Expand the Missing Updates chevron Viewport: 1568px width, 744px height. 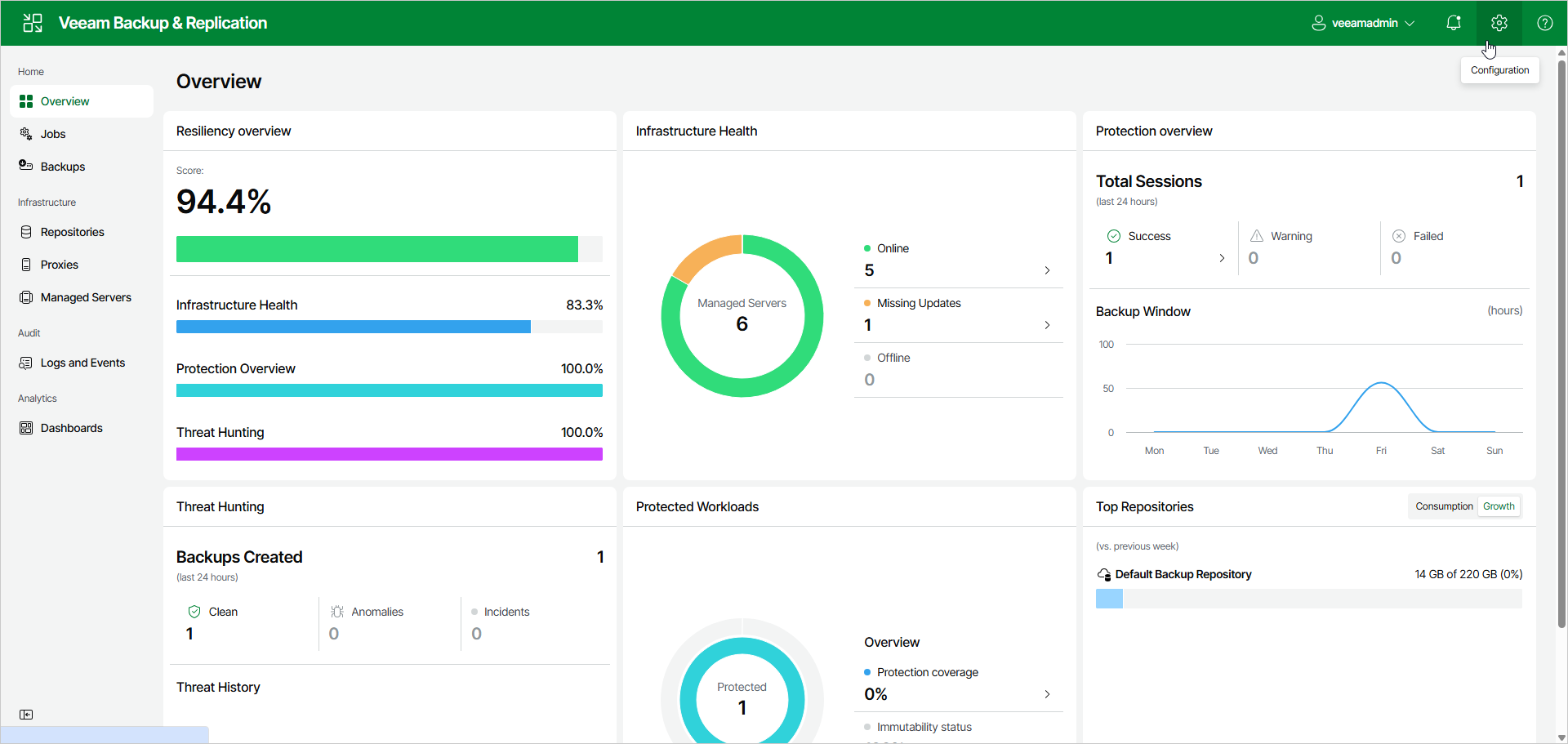click(1047, 325)
